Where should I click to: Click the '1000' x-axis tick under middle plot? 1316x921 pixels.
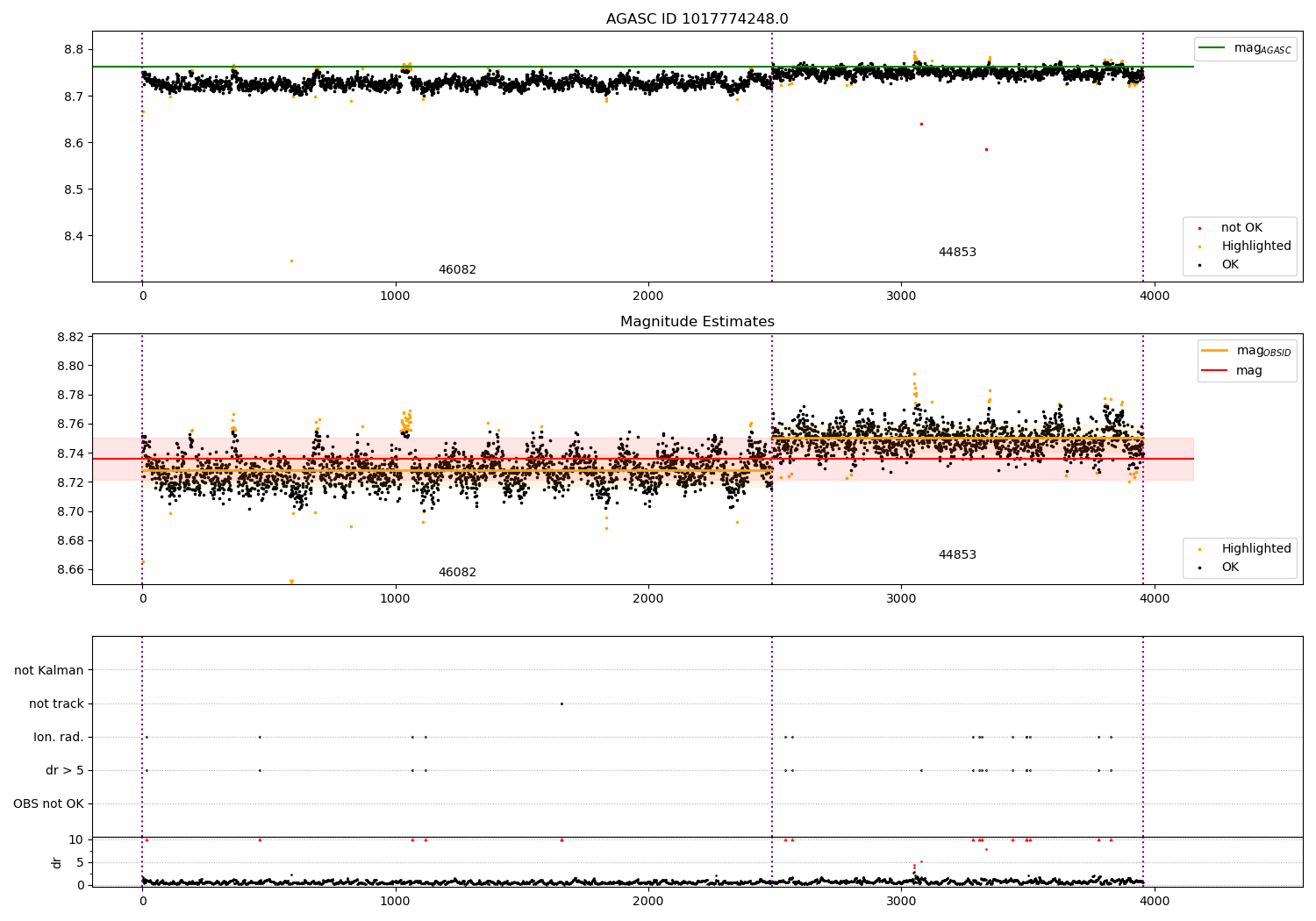[x=396, y=599]
